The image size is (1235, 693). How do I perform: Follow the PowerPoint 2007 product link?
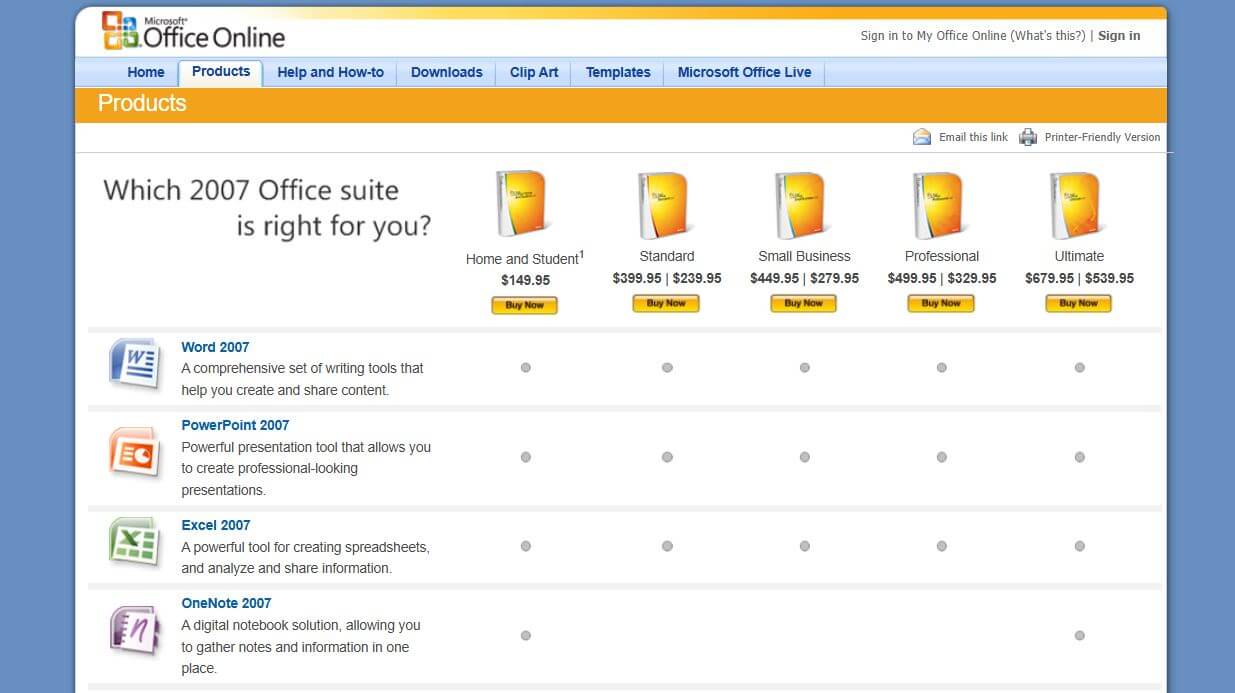[235, 425]
